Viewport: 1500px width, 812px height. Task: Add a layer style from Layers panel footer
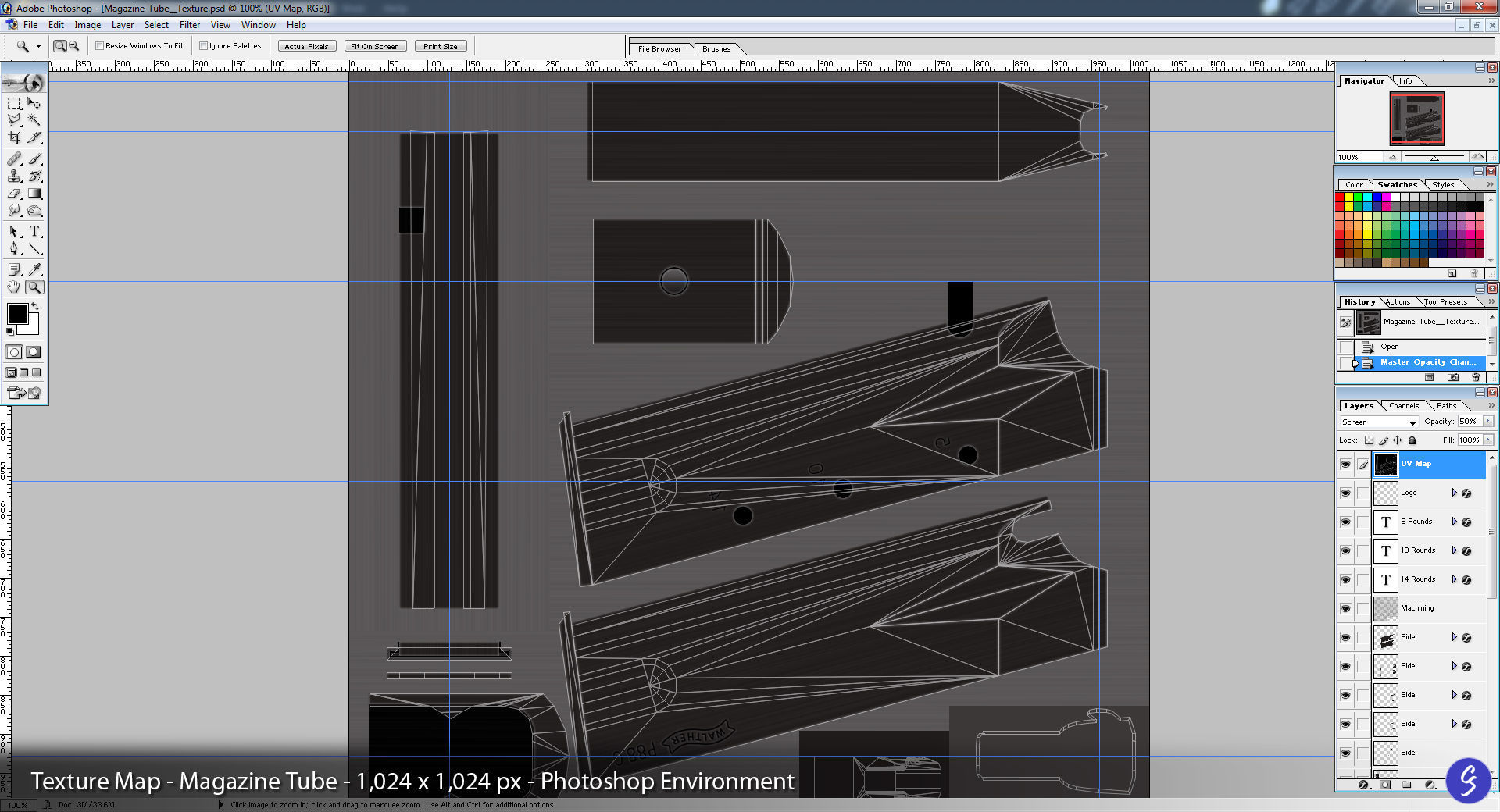[x=1364, y=785]
